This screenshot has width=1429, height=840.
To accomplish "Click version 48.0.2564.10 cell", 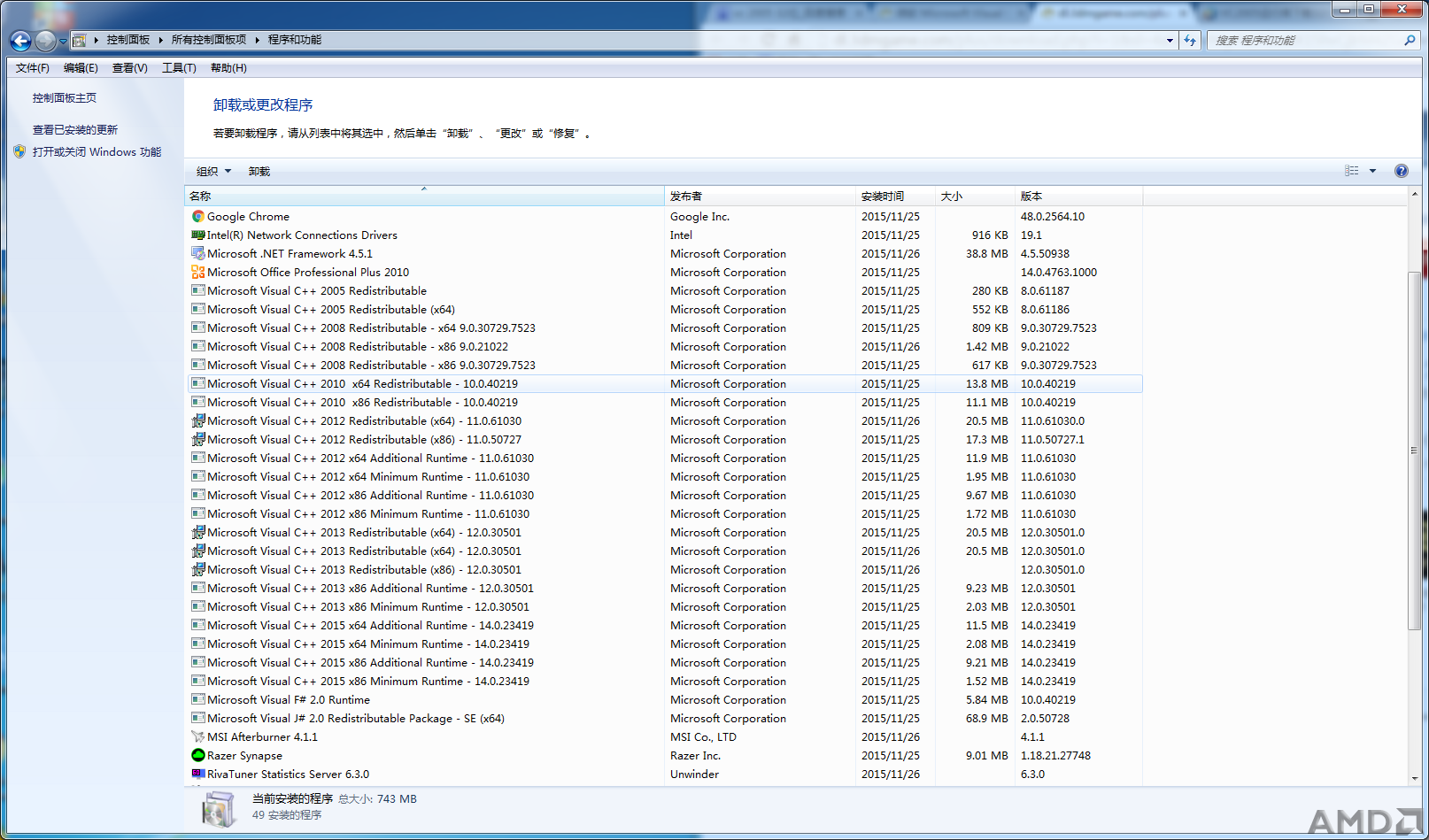I will 1053,216.
